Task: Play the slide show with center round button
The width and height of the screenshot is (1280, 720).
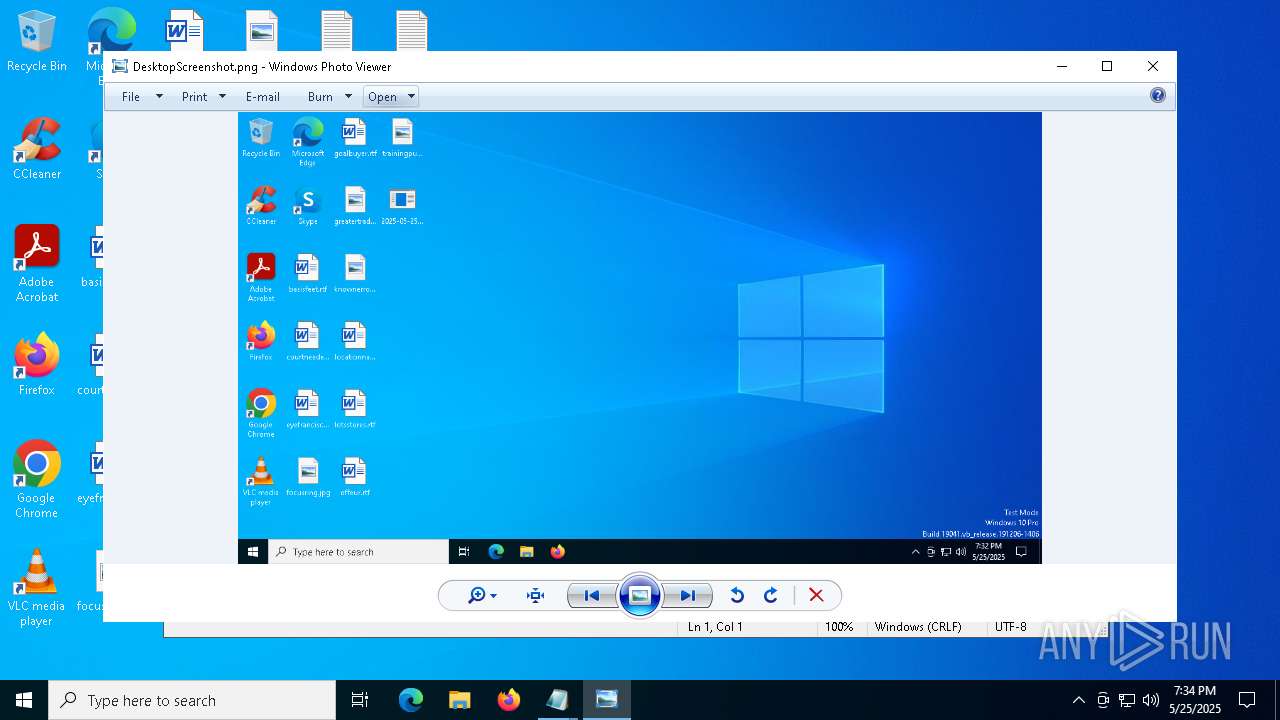Action: [640, 596]
